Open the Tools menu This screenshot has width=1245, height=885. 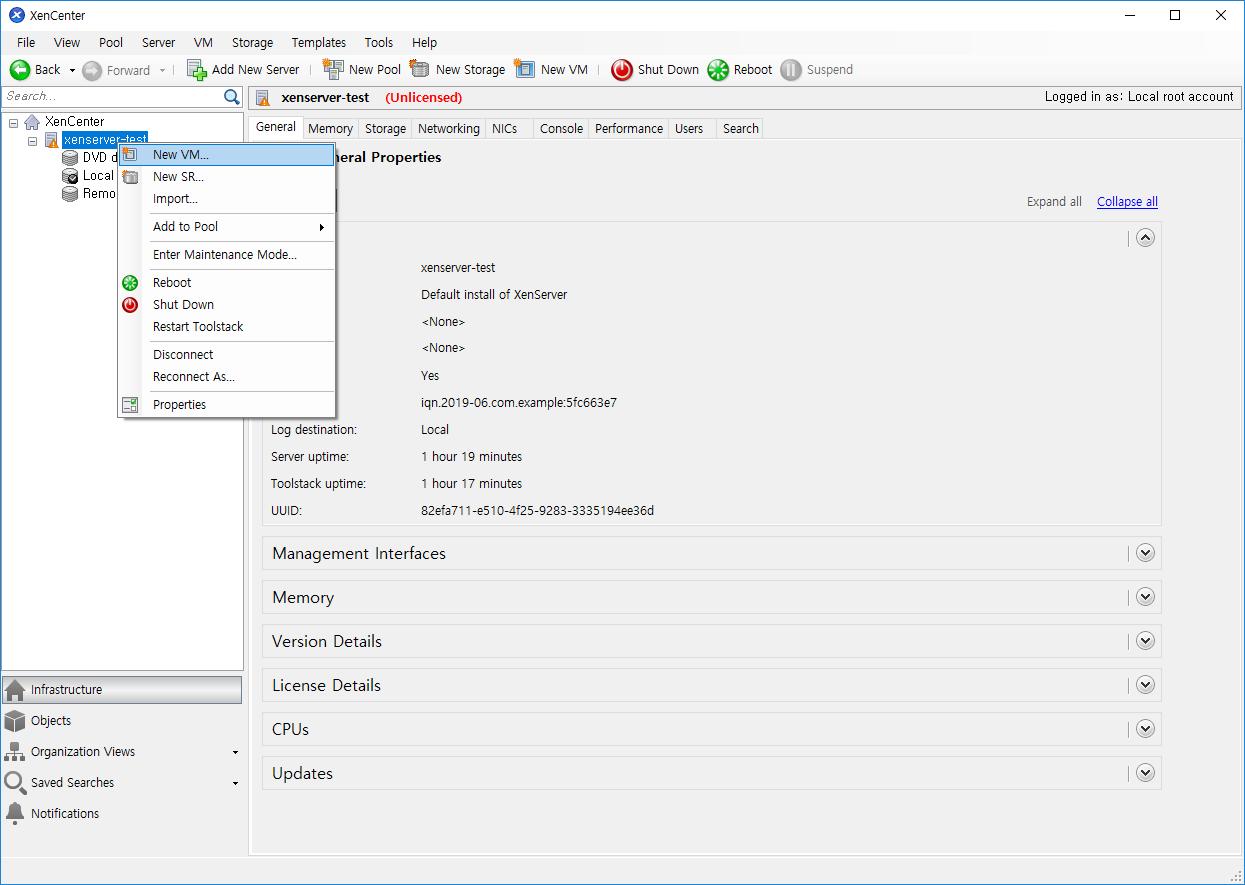point(379,43)
